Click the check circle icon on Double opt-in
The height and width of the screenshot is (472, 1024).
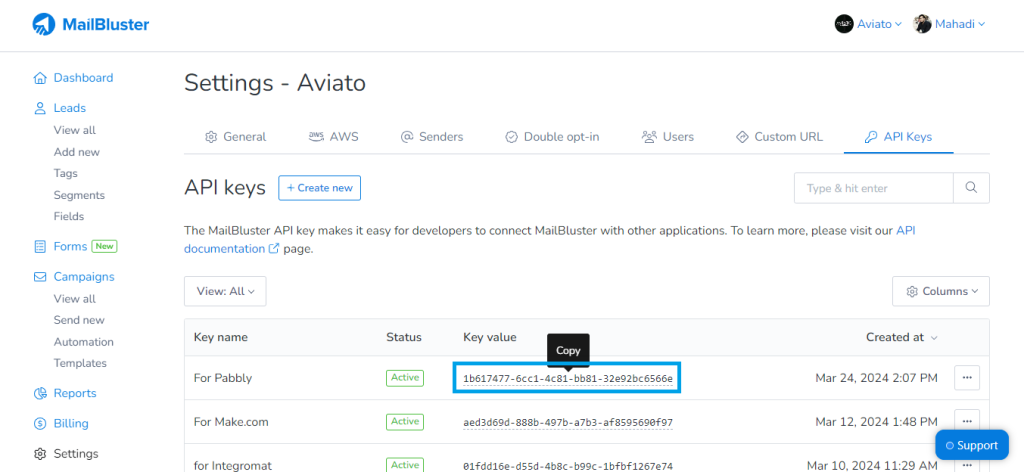click(x=512, y=137)
